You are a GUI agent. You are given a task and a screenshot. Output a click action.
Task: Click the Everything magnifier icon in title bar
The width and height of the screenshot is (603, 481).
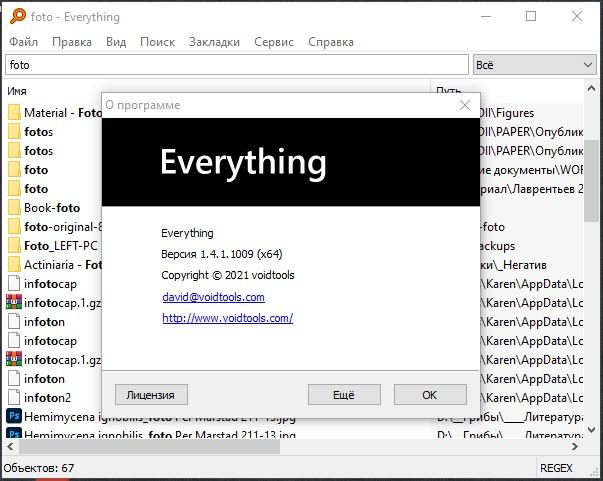[x=17, y=16]
